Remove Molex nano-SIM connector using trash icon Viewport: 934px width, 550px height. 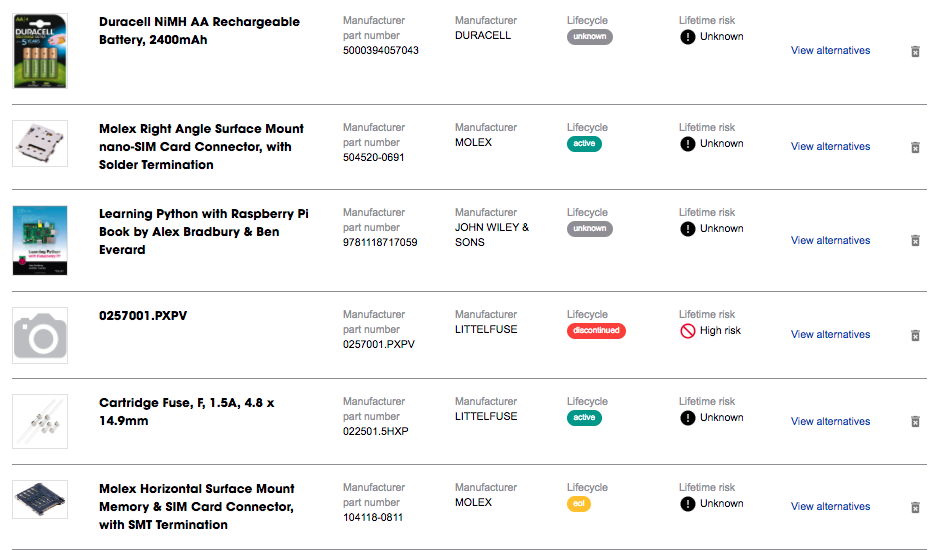pos(916,147)
